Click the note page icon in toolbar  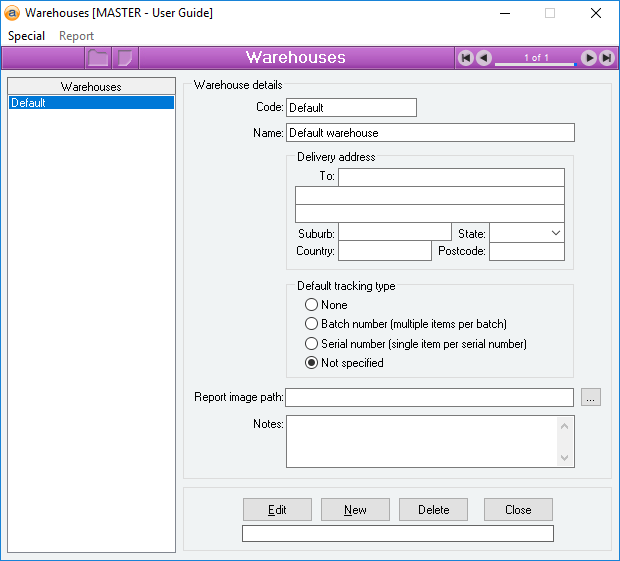[x=125, y=58]
